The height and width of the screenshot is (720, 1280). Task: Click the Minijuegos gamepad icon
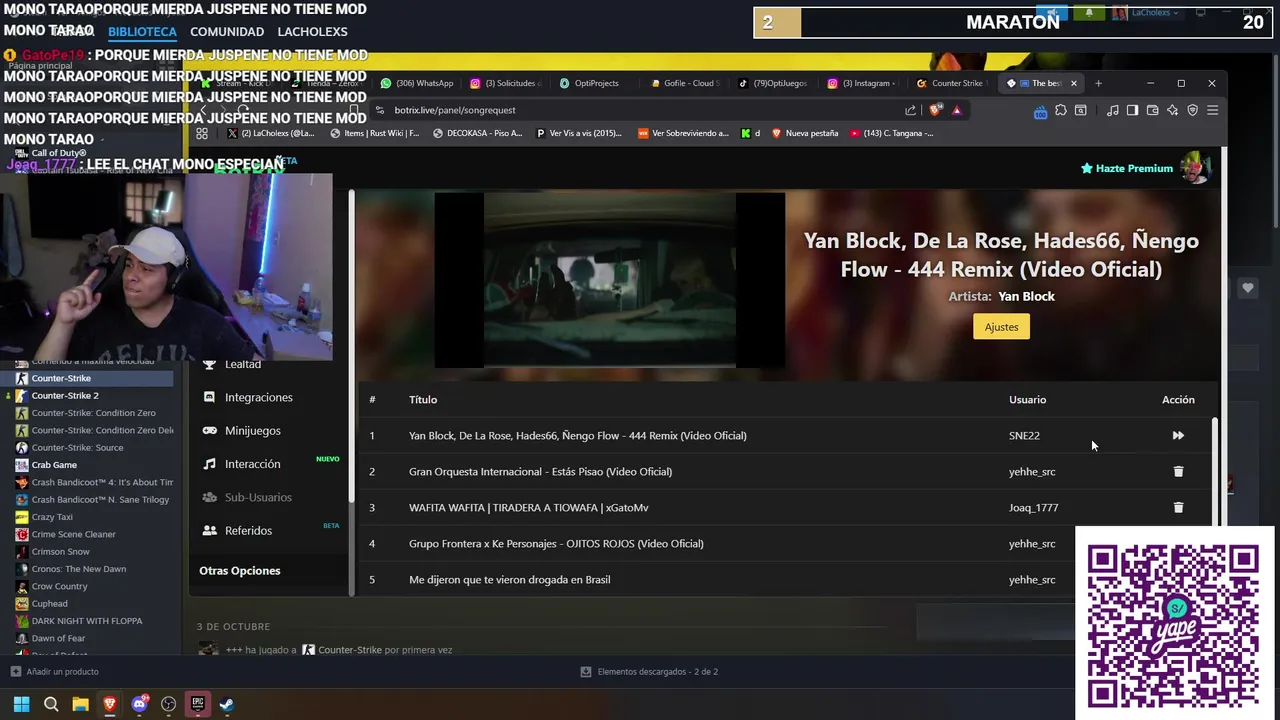coord(209,430)
